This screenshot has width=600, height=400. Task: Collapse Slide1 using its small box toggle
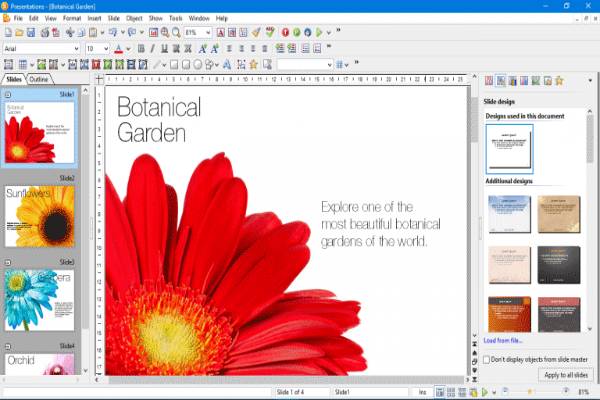point(8,94)
